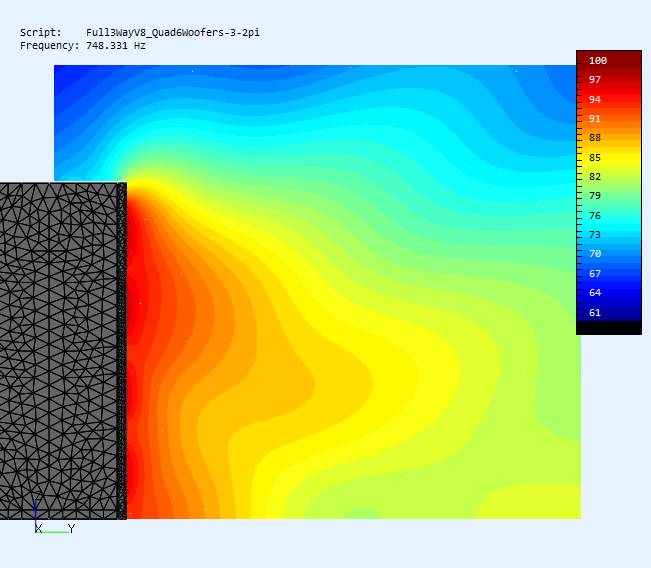Click the Script: label

click(x=41, y=32)
